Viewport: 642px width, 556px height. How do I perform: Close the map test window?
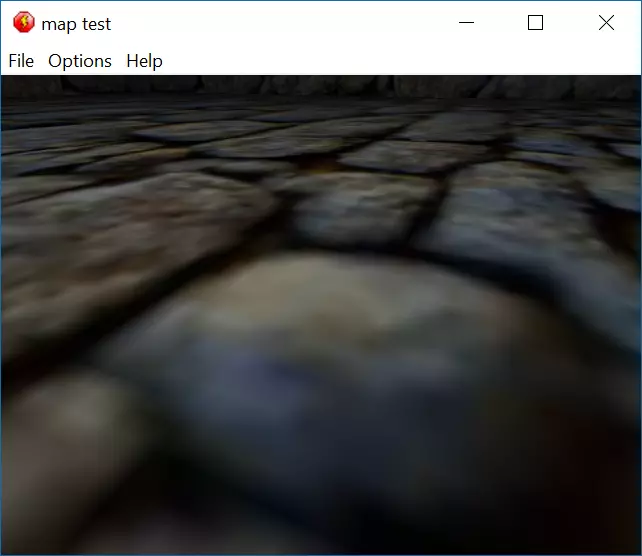[606, 23]
